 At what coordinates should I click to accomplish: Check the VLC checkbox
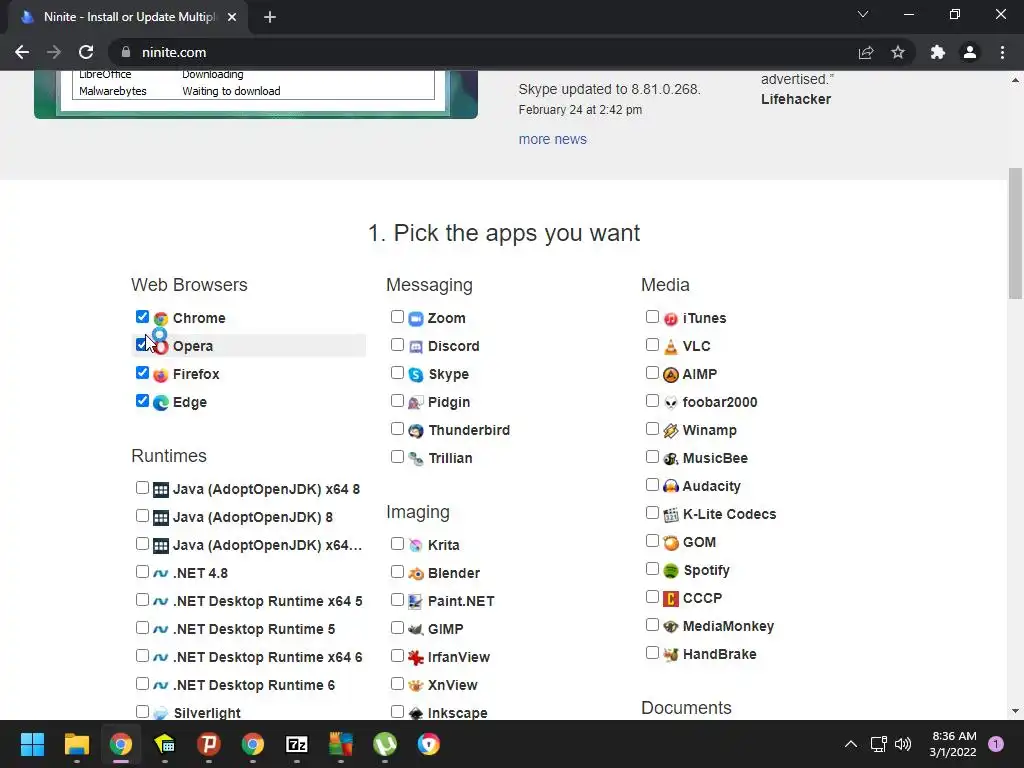pyautogui.click(x=652, y=345)
